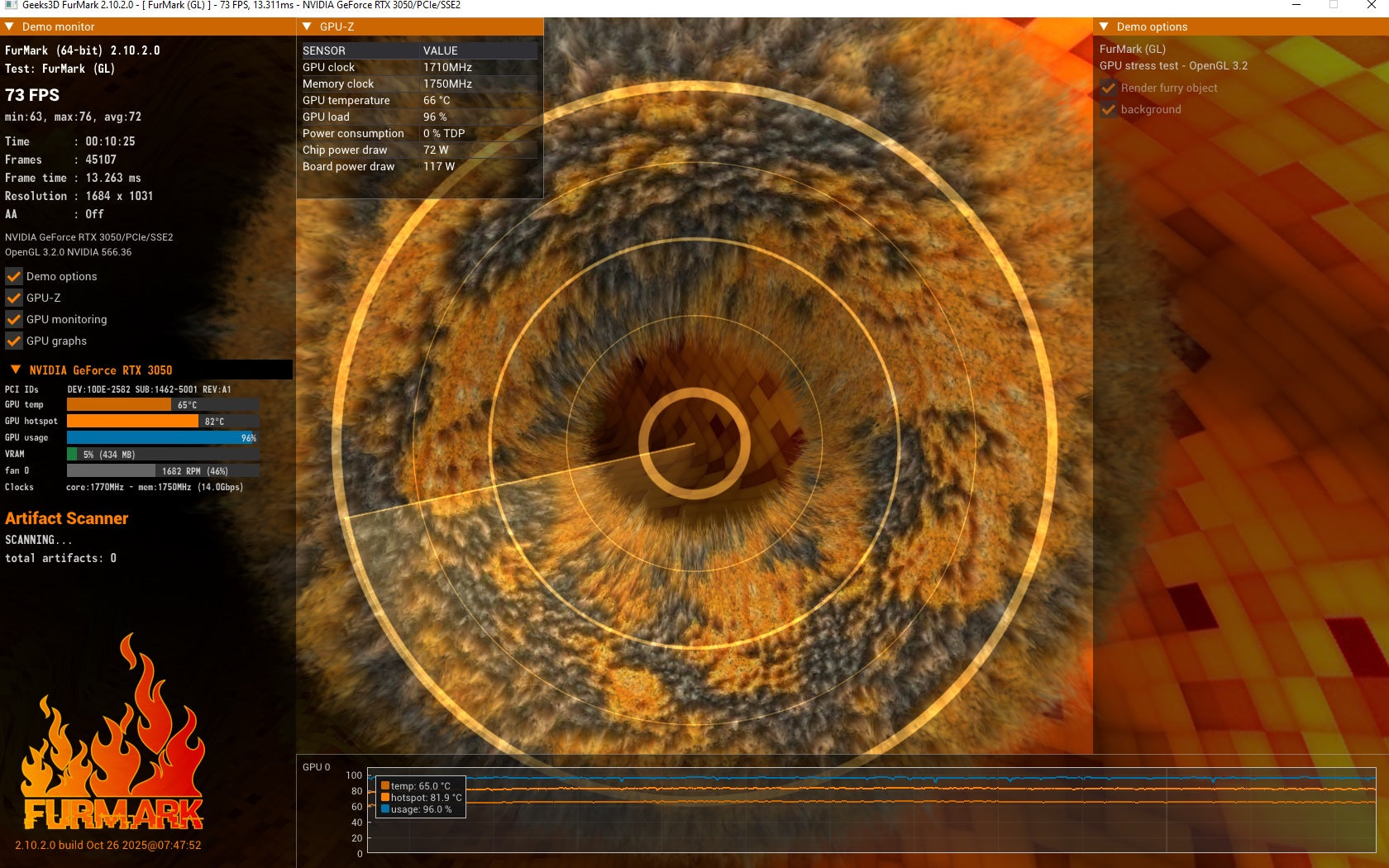Click the Artifact Scanner heading

pos(67,518)
